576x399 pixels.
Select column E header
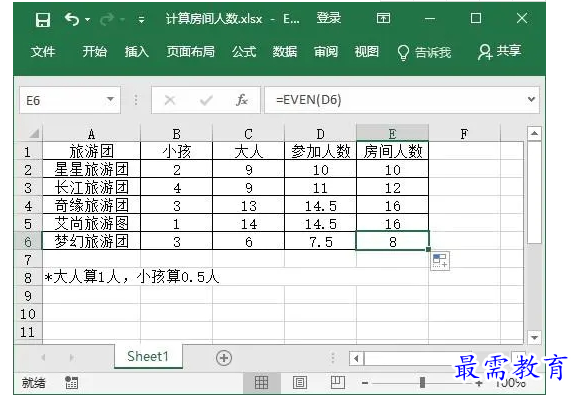[x=392, y=133]
